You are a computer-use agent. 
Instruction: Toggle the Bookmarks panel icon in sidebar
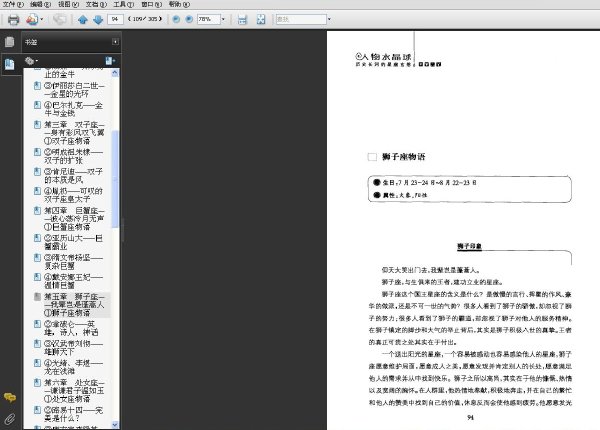tap(10, 64)
